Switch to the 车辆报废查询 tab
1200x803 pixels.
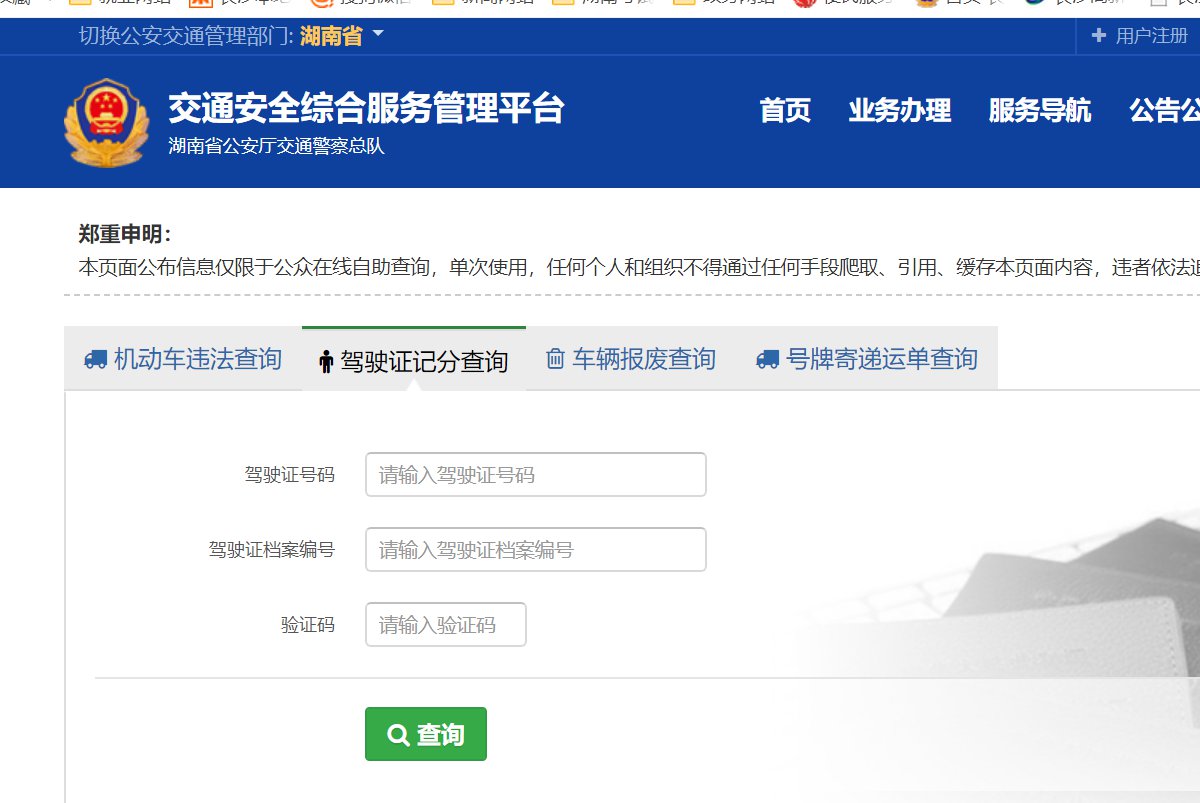643,359
